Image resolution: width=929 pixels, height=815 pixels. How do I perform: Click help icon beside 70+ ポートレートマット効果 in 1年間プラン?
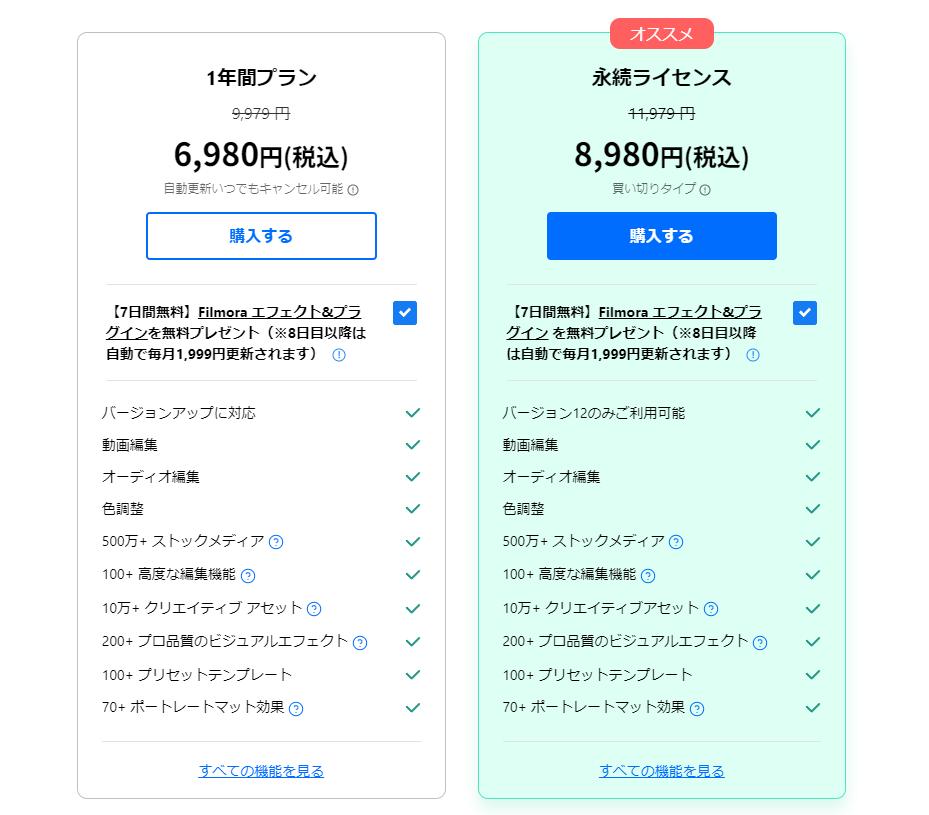296,708
